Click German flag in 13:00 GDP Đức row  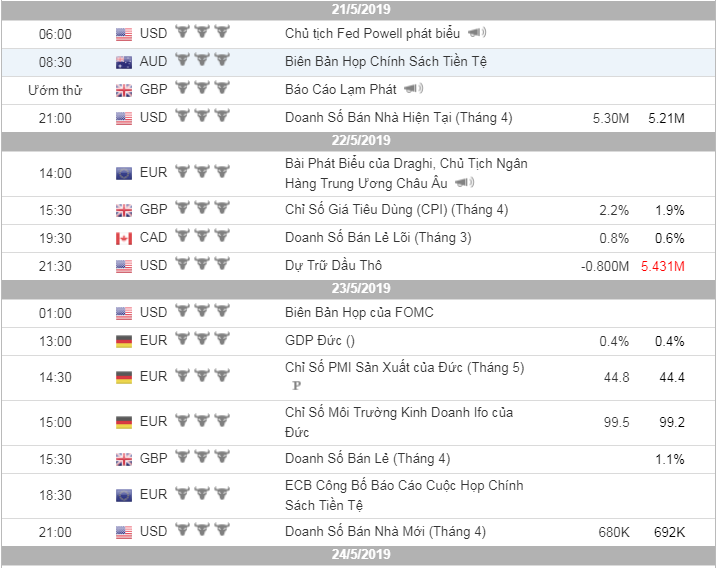coord(124,341)
